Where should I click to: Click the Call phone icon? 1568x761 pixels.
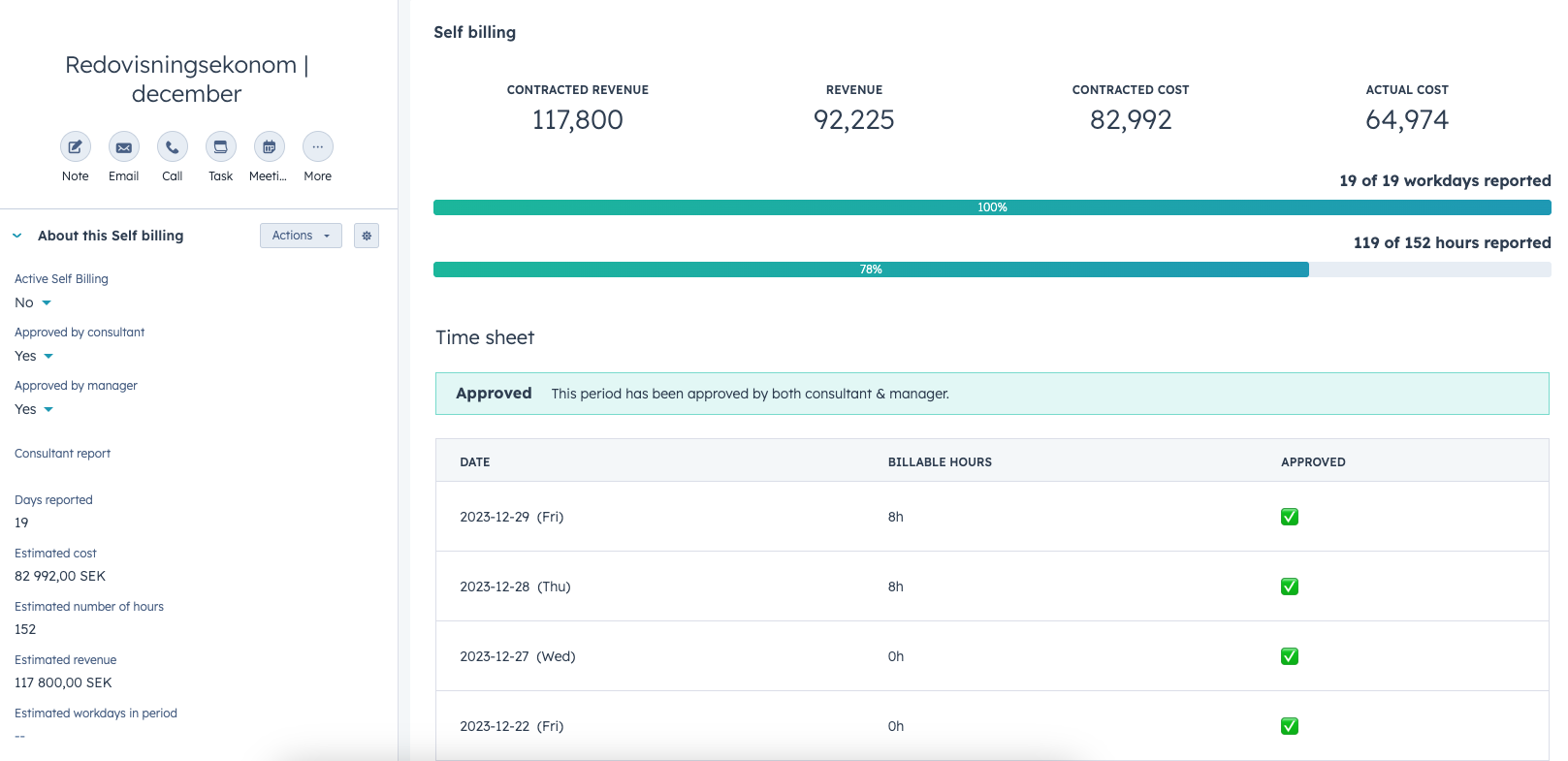point(173,147)
